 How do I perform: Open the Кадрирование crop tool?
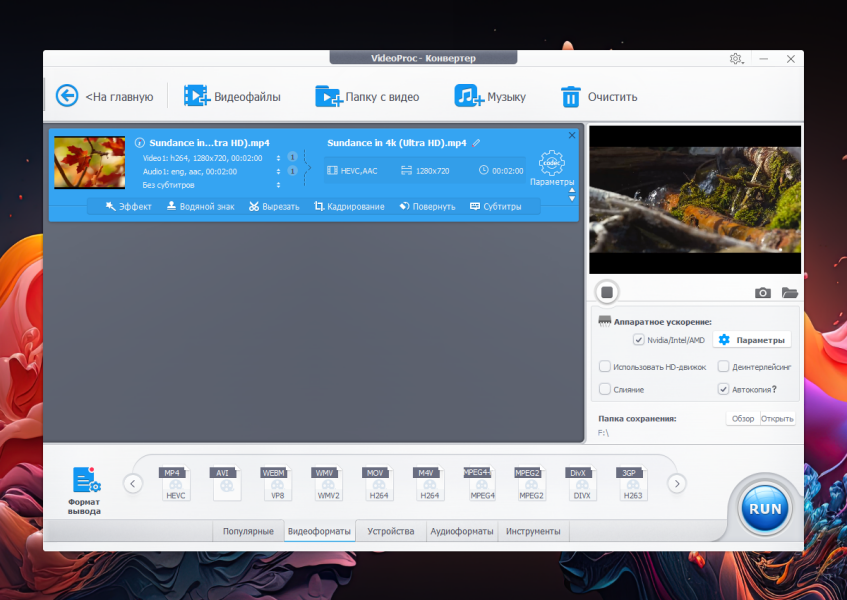point(349,206)
